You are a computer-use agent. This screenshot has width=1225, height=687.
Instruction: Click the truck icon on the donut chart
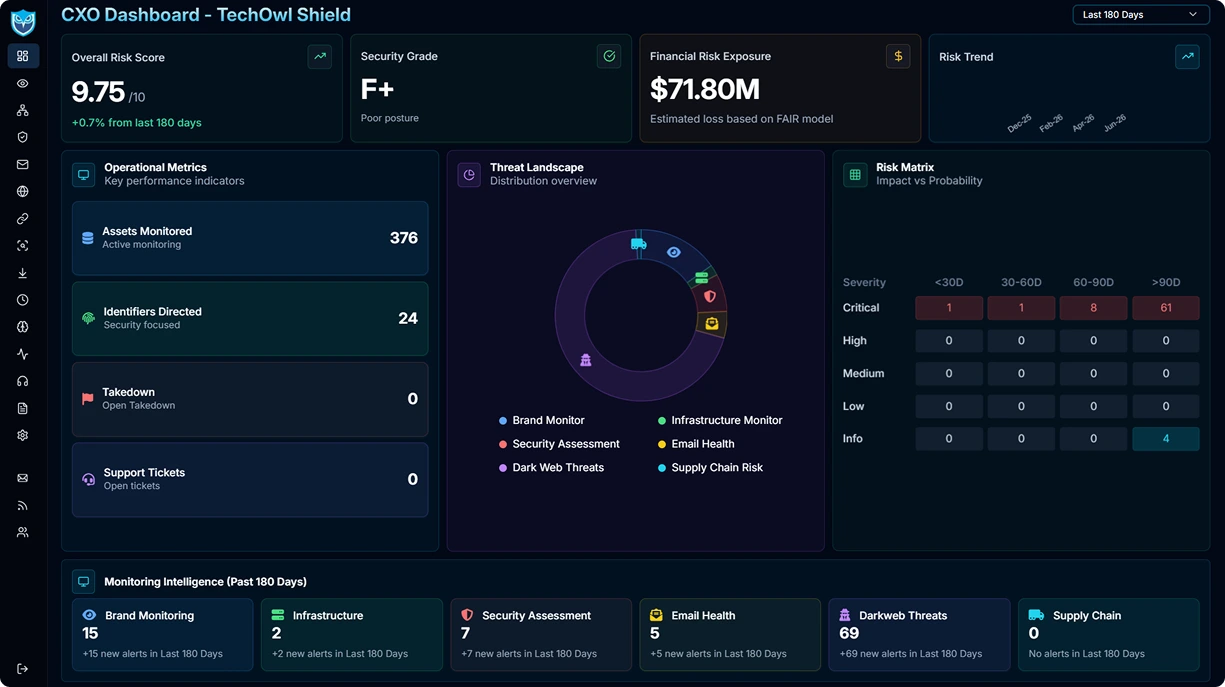click(638, 244)
